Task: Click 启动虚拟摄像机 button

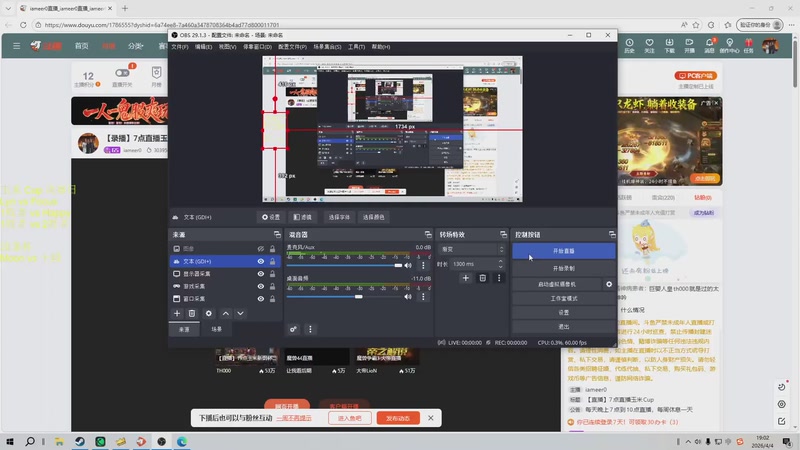Action: 557,284
